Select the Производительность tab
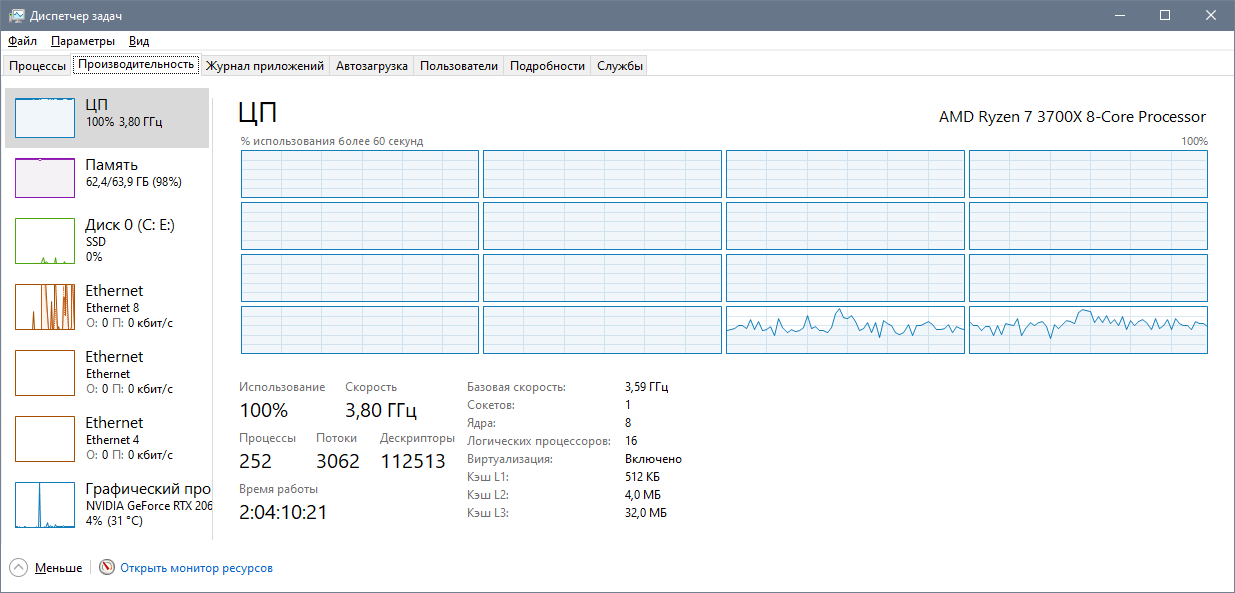The height and width of the screenshot is (593, 1235). [x=136, y=65]
